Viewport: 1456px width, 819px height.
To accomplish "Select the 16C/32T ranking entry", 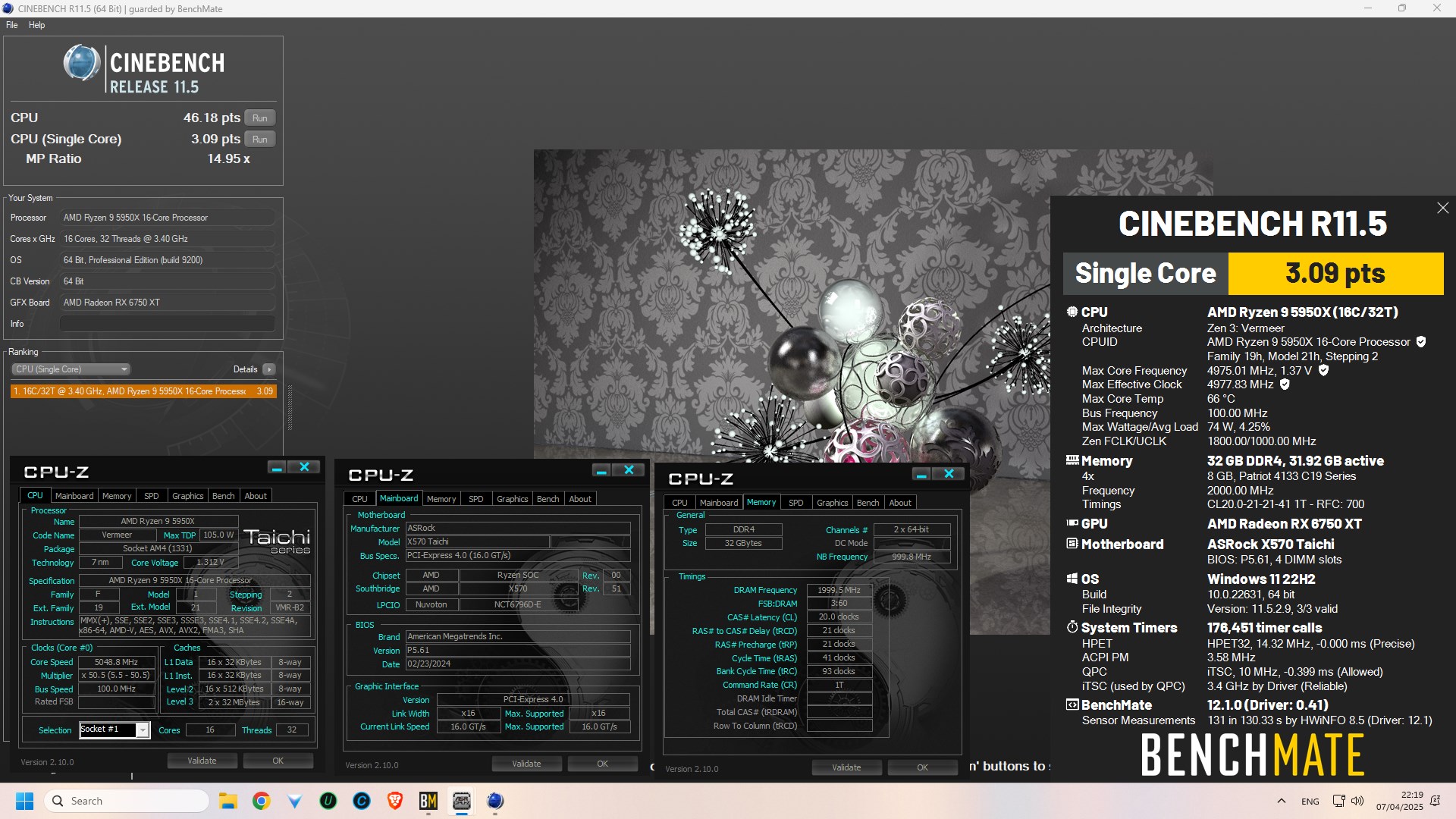I will pyautogui.click(x=143, y=391).
